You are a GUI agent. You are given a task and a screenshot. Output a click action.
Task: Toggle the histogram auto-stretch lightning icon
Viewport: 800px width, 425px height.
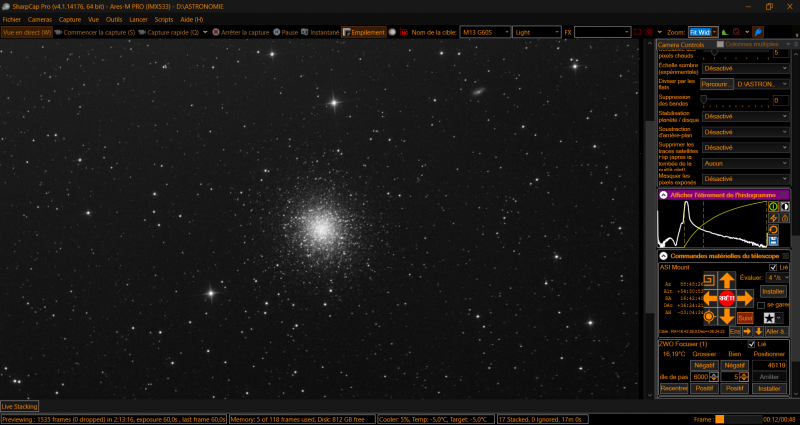click(x=773, y=218)
